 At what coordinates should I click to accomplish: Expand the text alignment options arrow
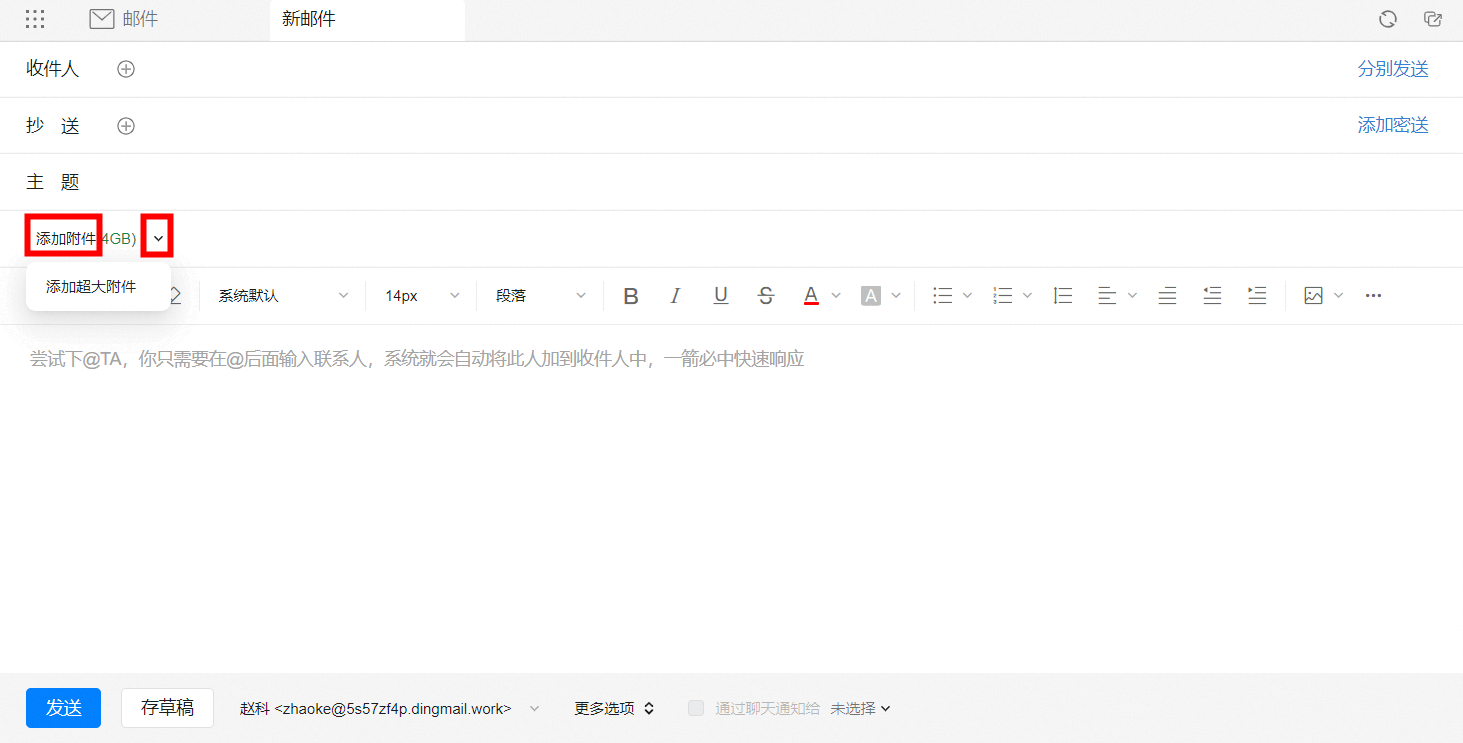(x=1132, y=296)
